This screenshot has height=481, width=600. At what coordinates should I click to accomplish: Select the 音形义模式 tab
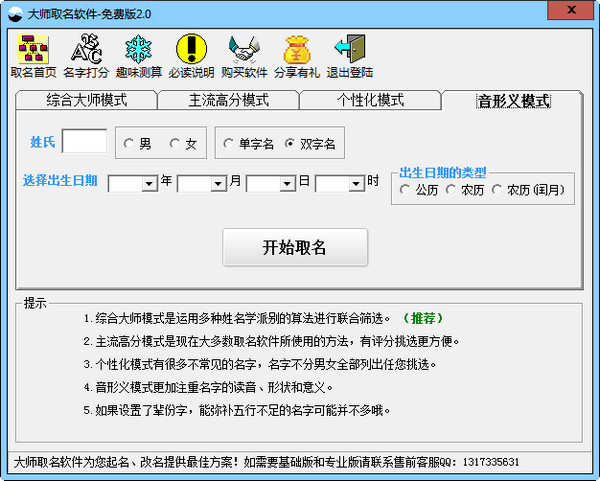pyautogui.click(x=513, y=101)
